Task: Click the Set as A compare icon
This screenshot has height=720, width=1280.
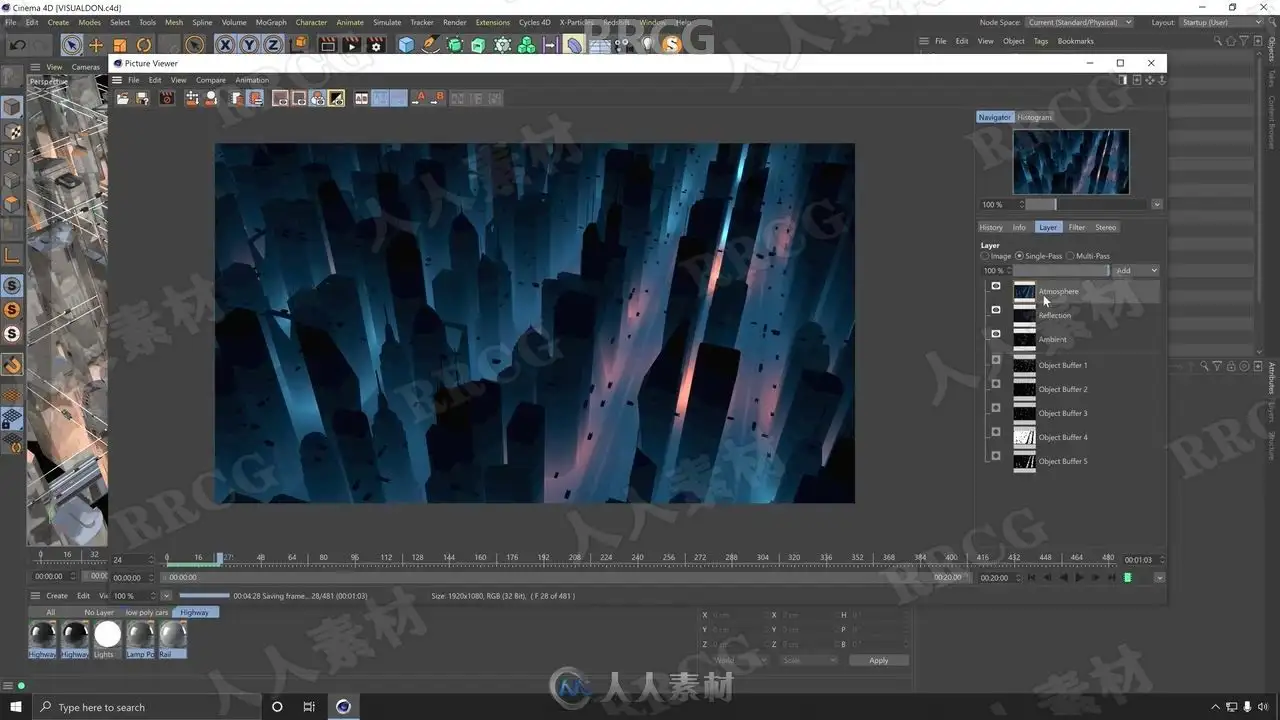Action: [419, 98]
